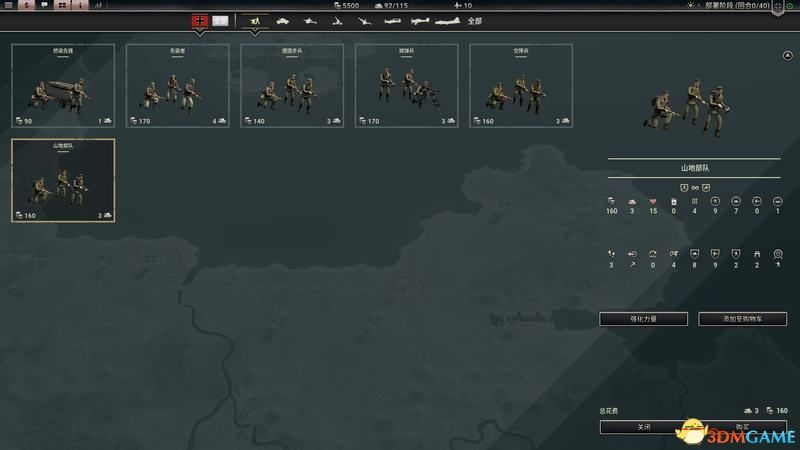Click the binoculars spotting stat icon
The height and width of the screenshot is (450, 800).
tap(757, 254)
